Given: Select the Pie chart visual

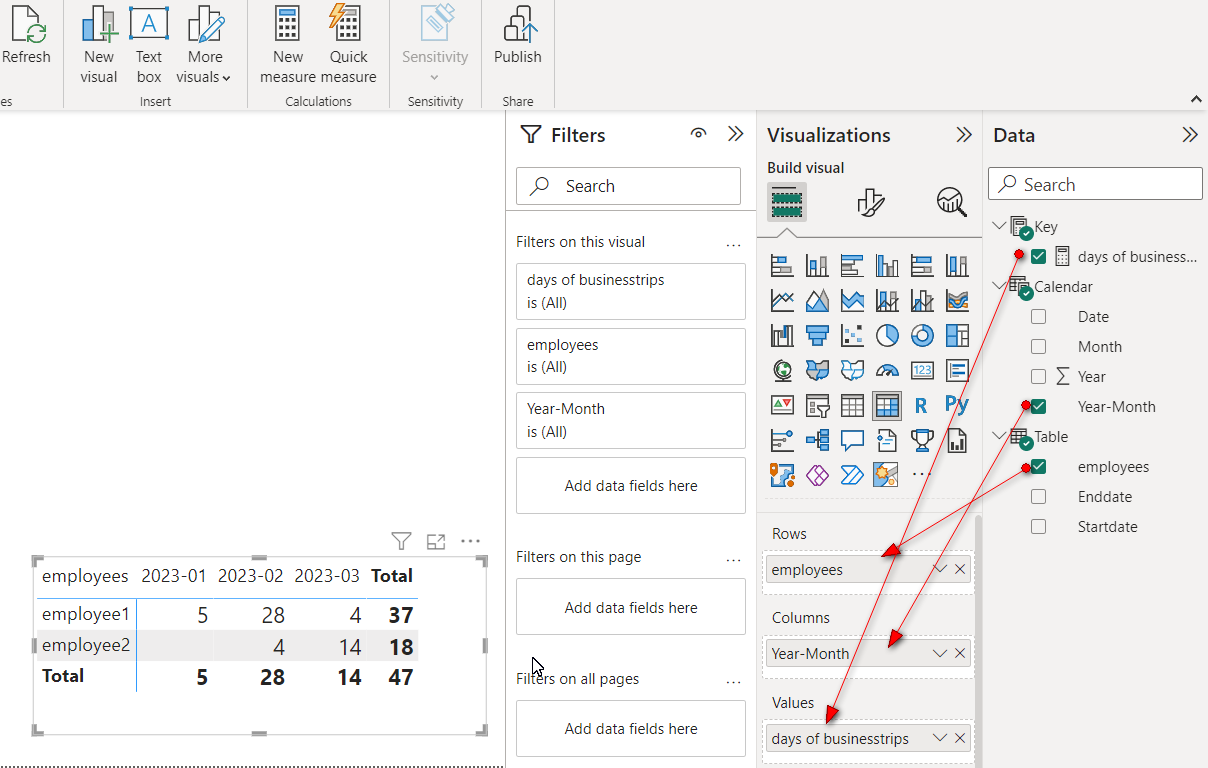Looking at the screenshot, I should 887,335.
